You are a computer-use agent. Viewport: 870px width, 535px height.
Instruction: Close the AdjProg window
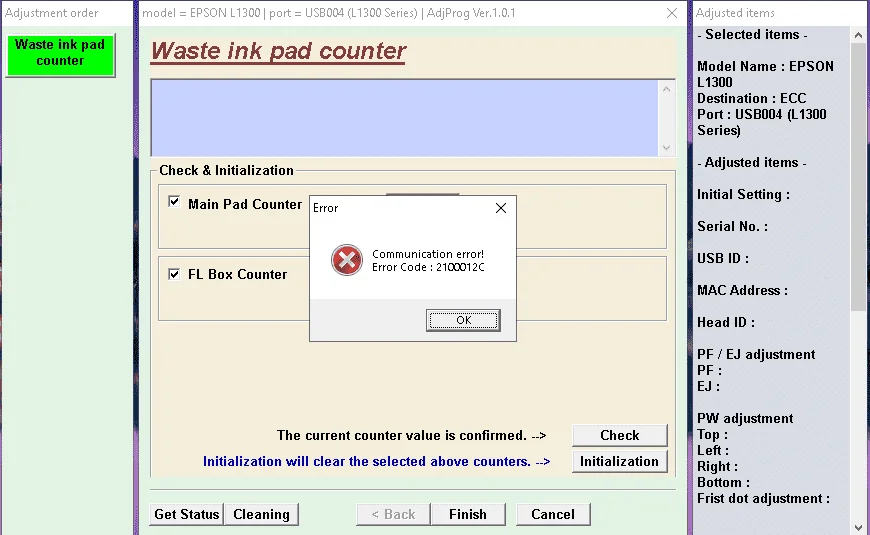pyautogui.click(x=671, y=13)
